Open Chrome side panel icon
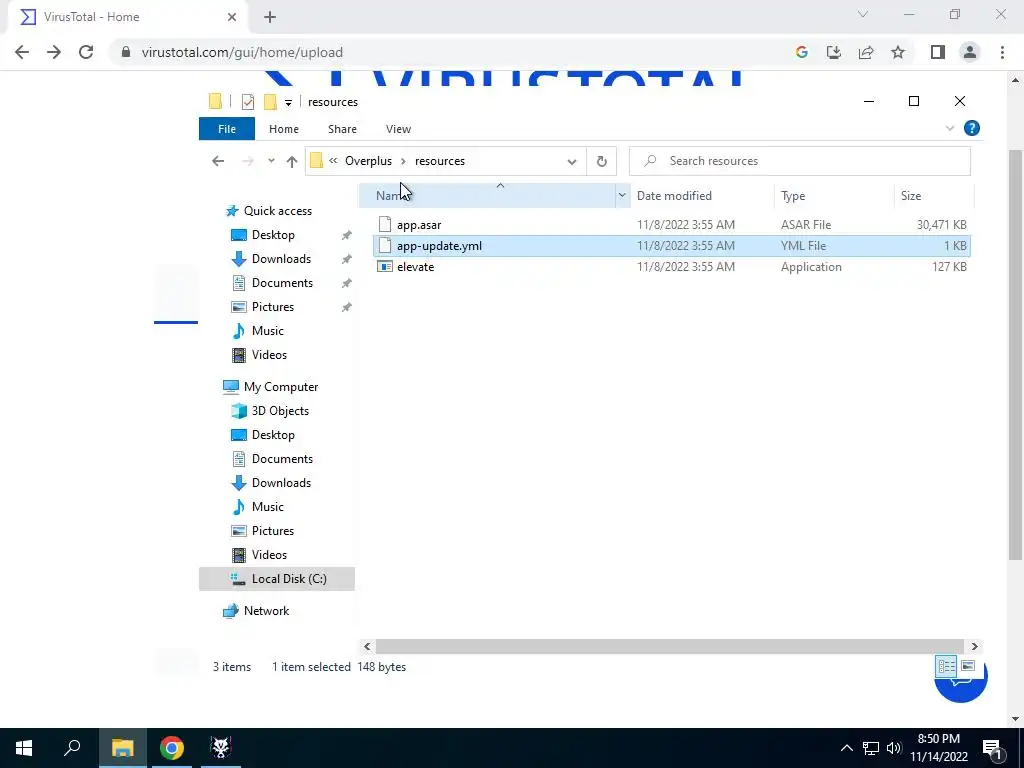 [938, 52]
